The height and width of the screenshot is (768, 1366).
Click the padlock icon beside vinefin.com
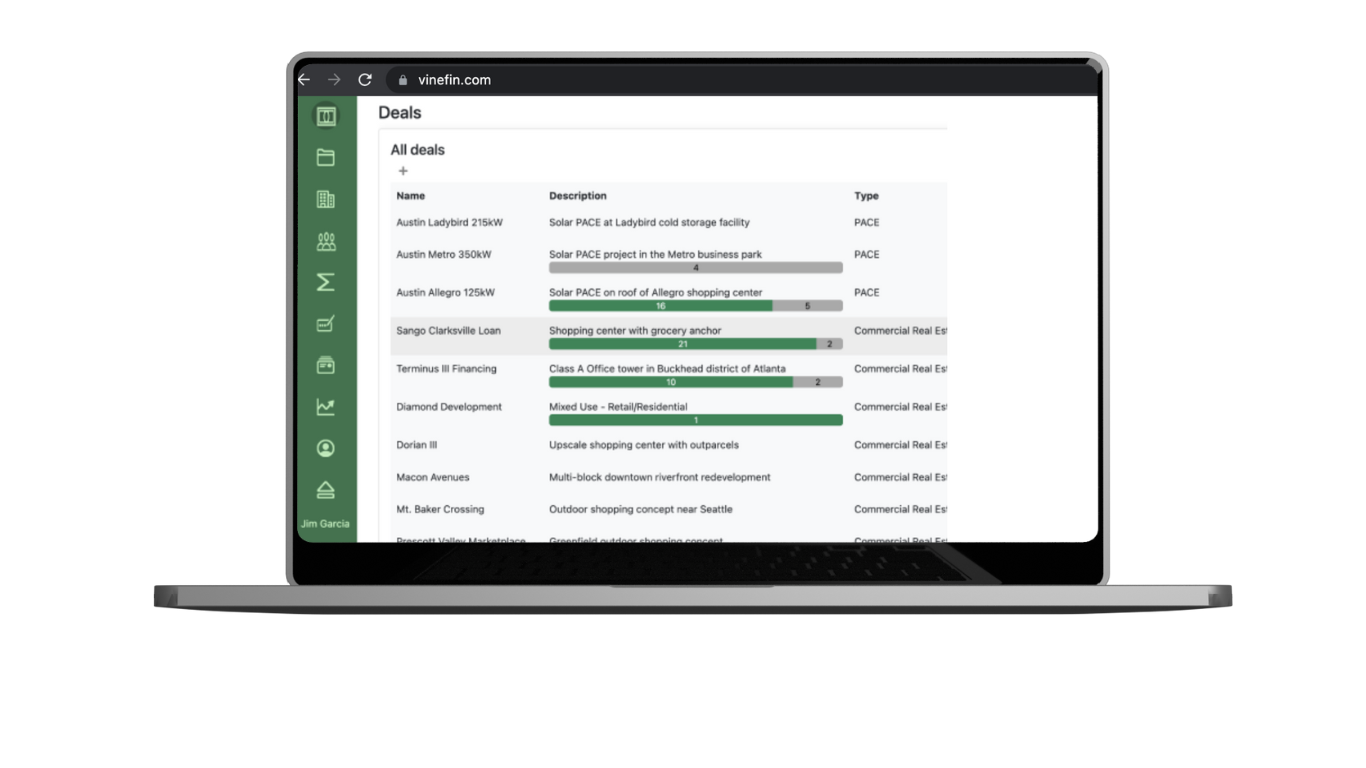[x=403, y=80]
